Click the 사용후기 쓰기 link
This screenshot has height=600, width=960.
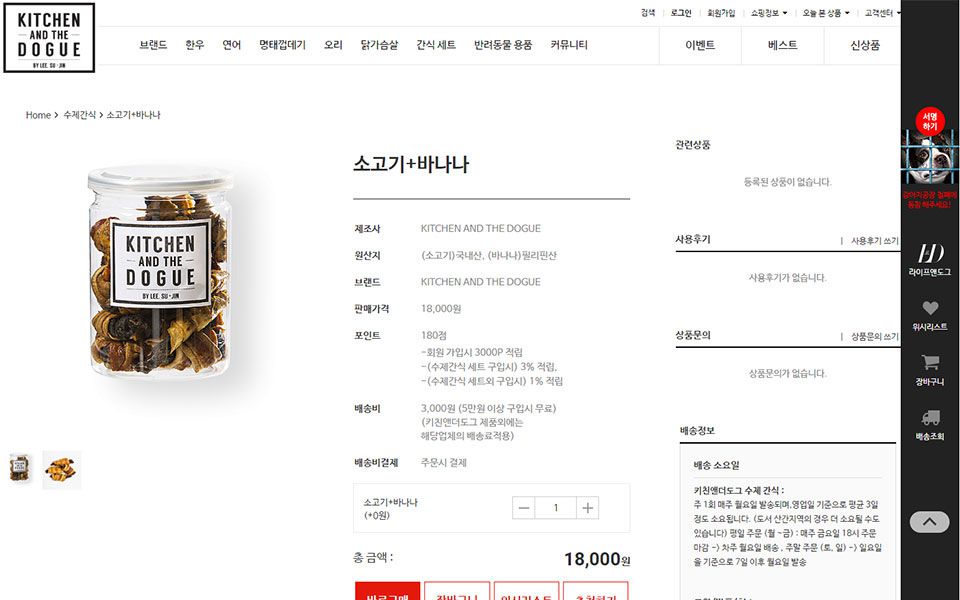[874, 241]
